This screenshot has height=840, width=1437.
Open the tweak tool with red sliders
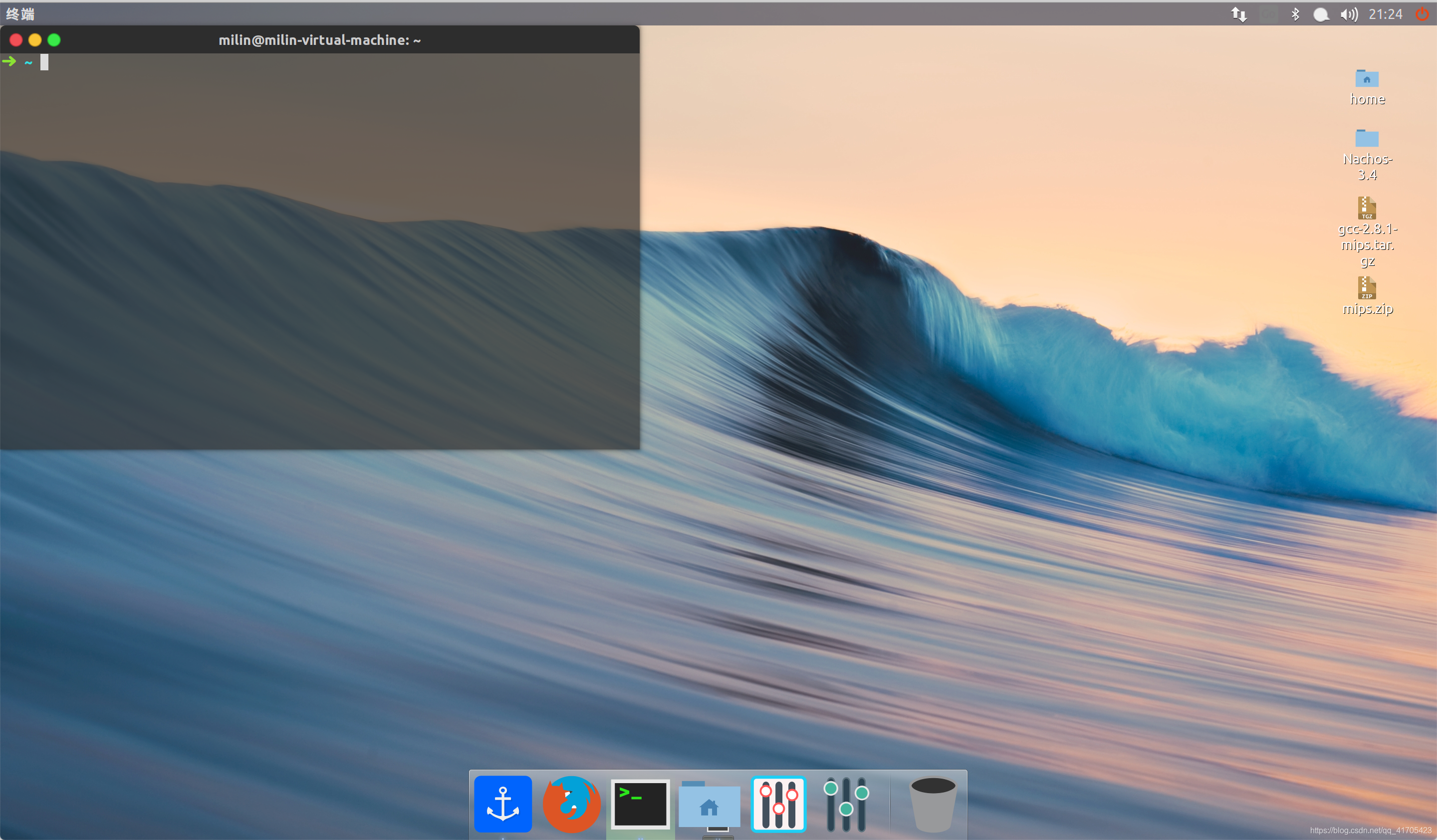[778, 804]
